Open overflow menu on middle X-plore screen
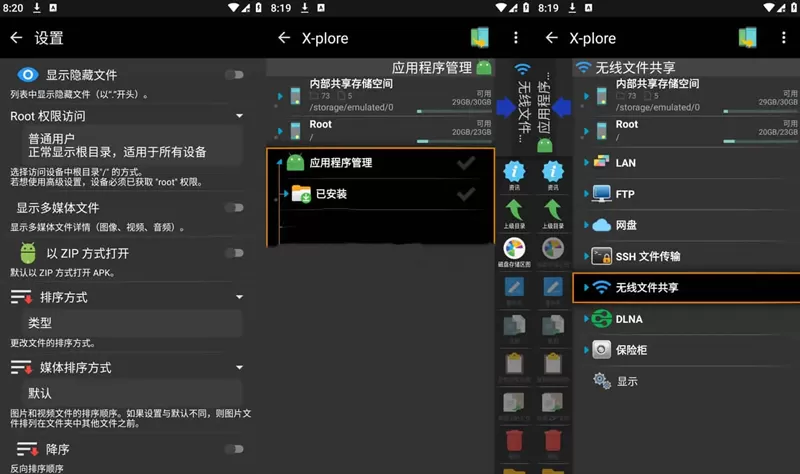Viewport: 800px width, 474px height. (516, 38)
